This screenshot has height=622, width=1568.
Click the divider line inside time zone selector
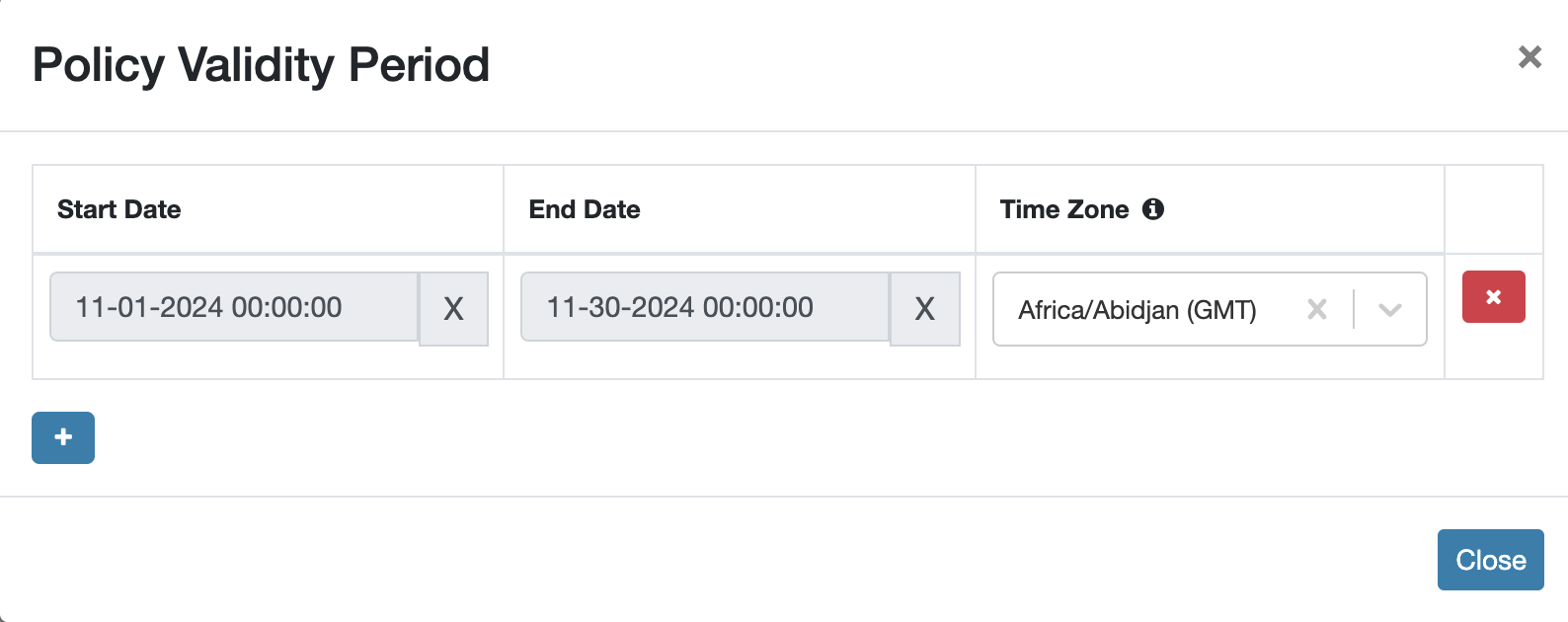[1354, 310]
